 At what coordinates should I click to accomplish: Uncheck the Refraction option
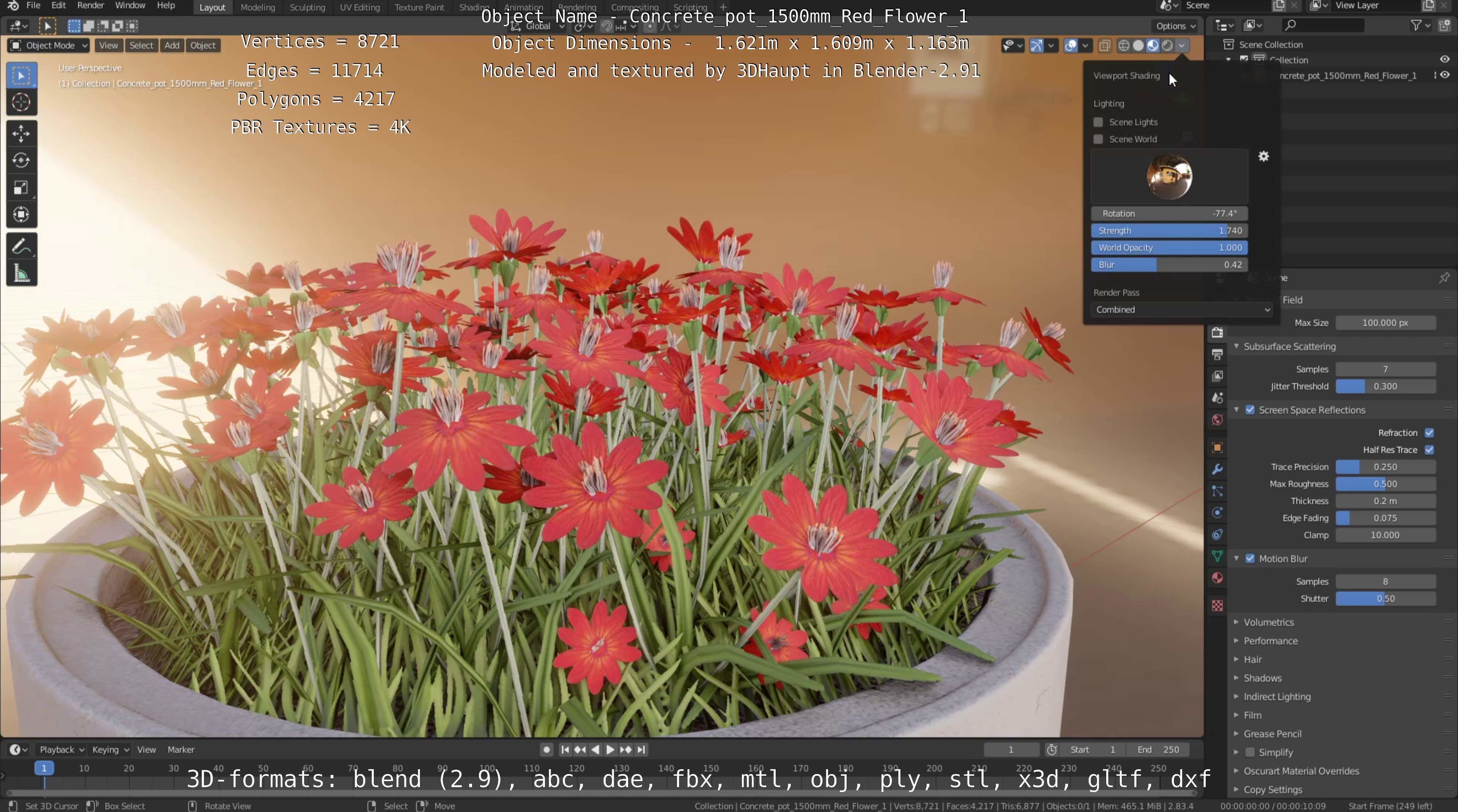pos(1430,433)
